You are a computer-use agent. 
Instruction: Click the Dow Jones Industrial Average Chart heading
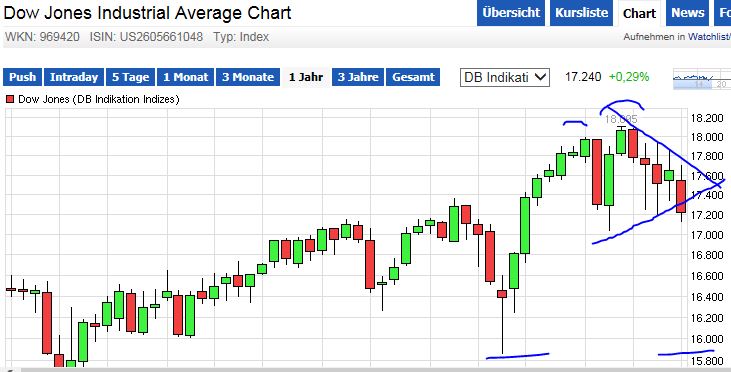tap(147, 13)
